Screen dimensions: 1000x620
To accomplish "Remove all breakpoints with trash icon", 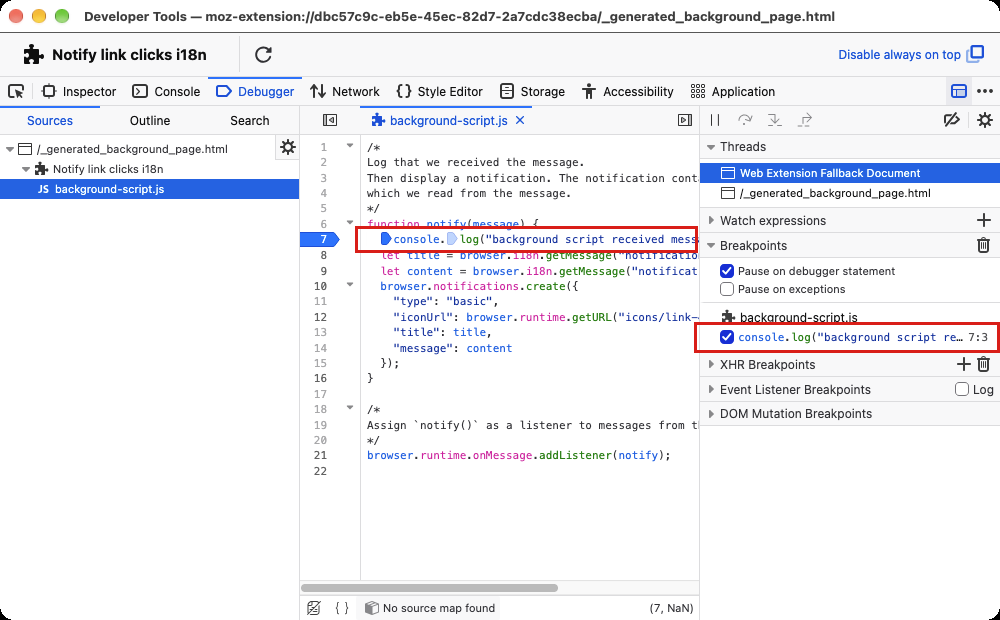I will tap(984, 245).
